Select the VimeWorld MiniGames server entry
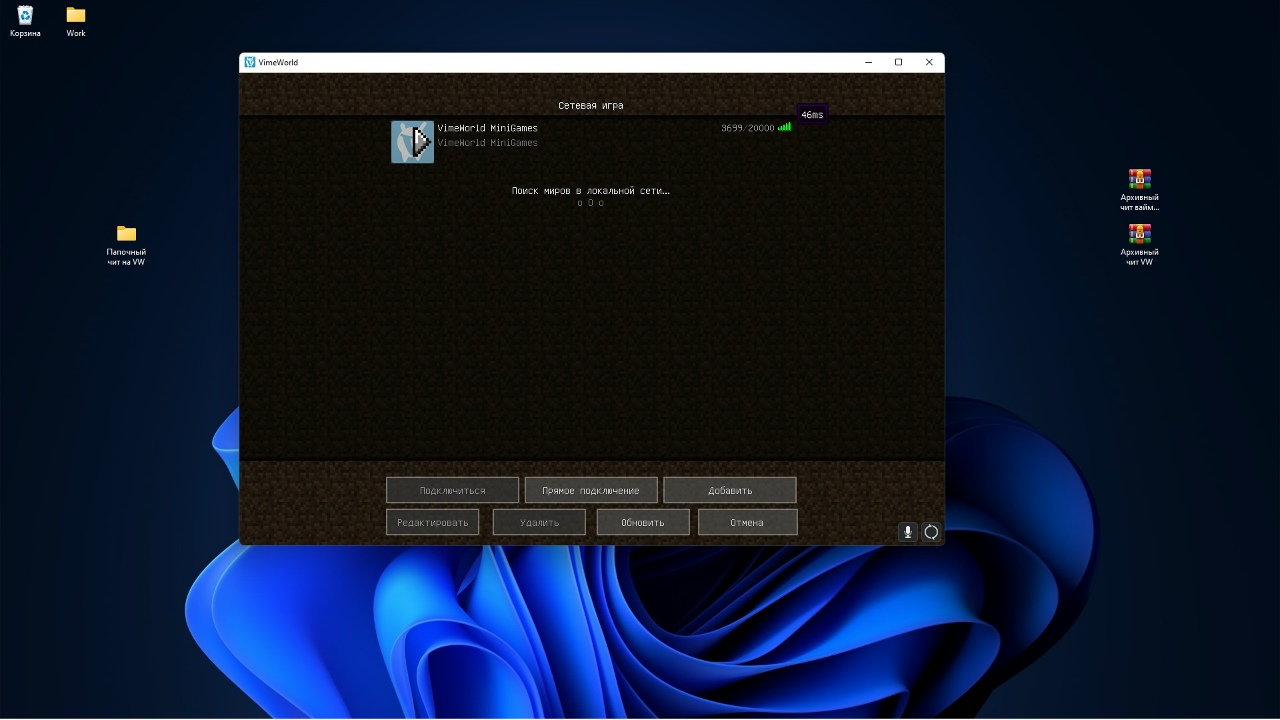The width and height of the screenshot is (1280, 720). [x=560, y=141]
